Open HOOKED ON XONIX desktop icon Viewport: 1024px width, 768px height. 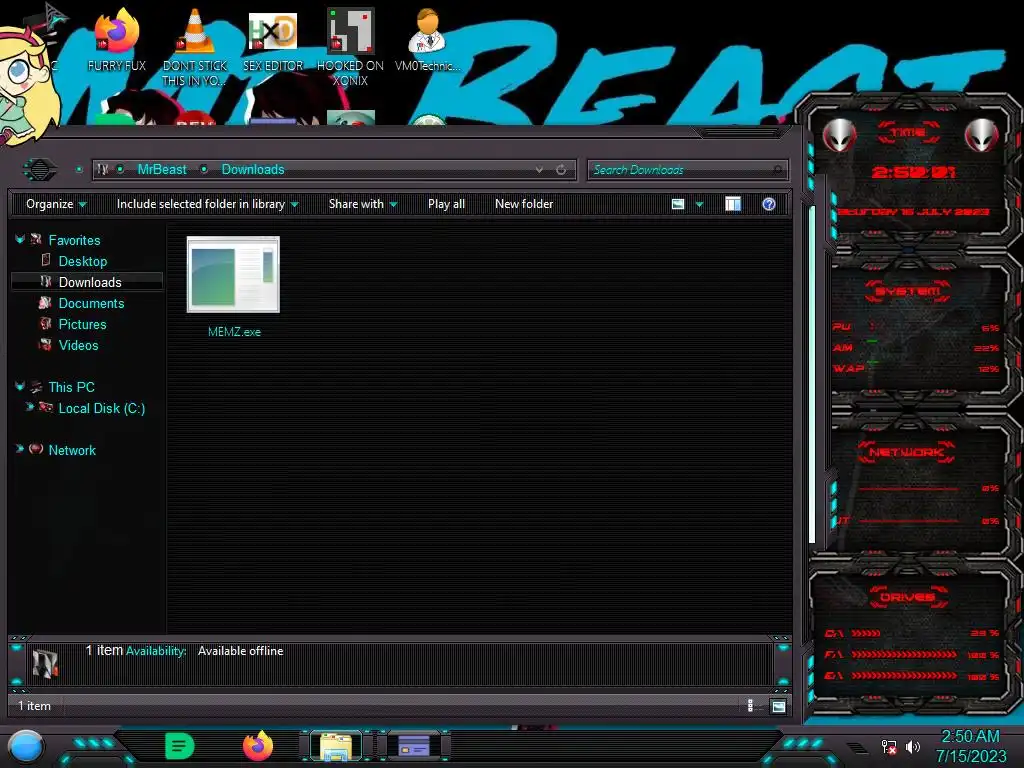350,48
